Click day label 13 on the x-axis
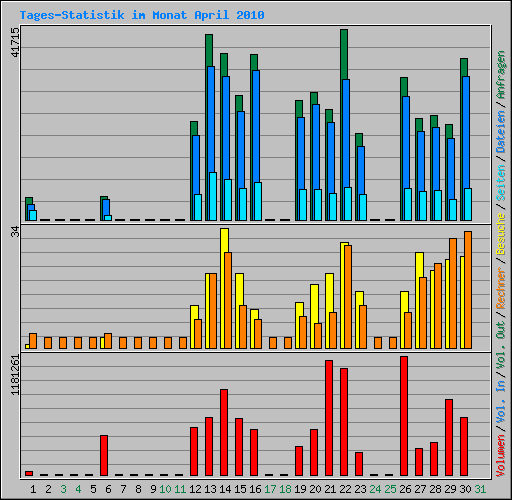Image resolution: width=512 pixels, height=500 pixels. coord(210,489)
